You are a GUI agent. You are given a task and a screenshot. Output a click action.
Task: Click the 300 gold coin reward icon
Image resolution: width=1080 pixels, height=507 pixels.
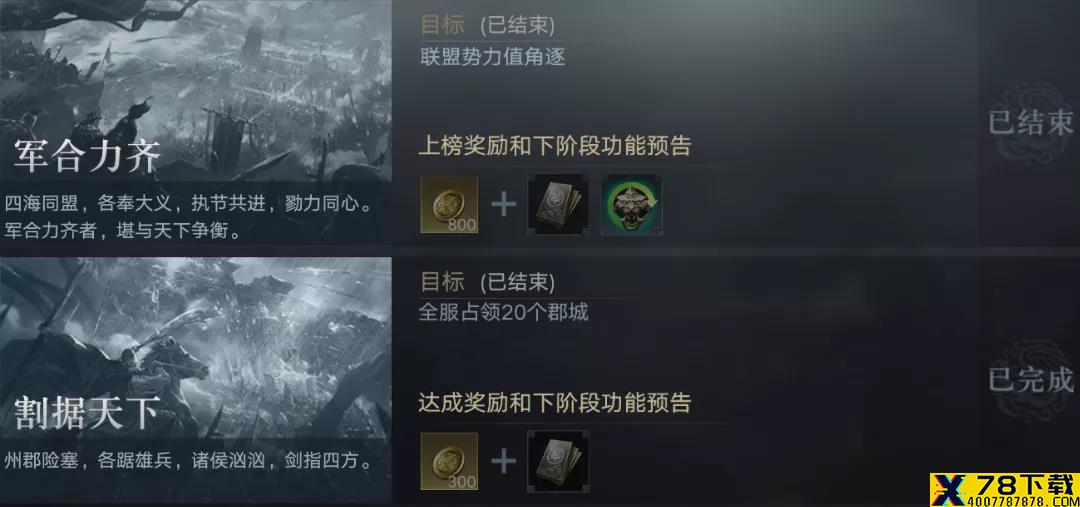[x=449, y=462]
